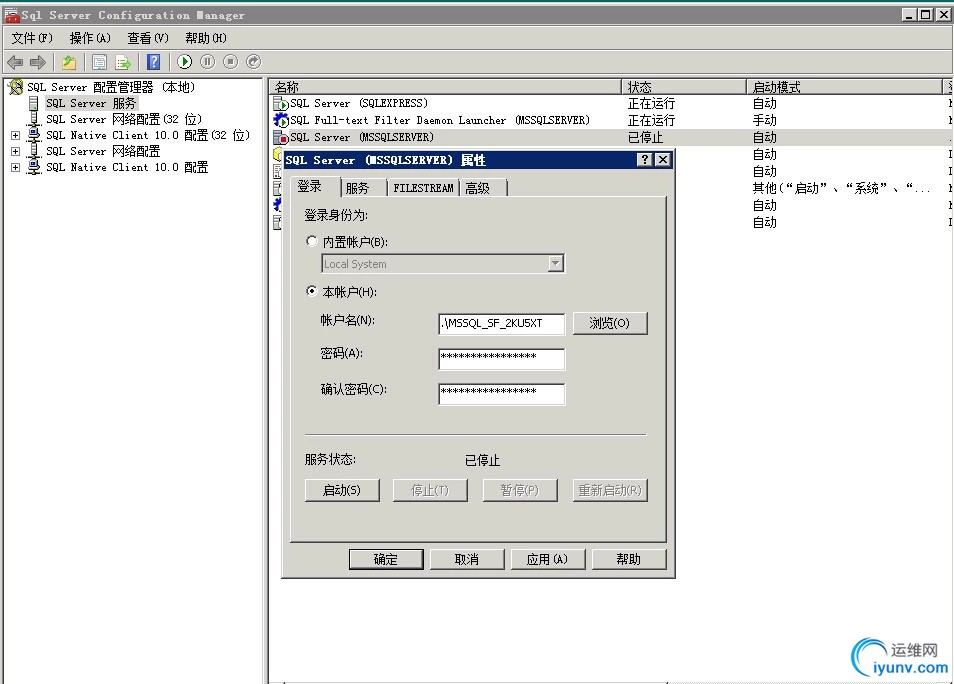Select SQL Server 网络配置 (32 位) tree item

(x=124, y=119)
